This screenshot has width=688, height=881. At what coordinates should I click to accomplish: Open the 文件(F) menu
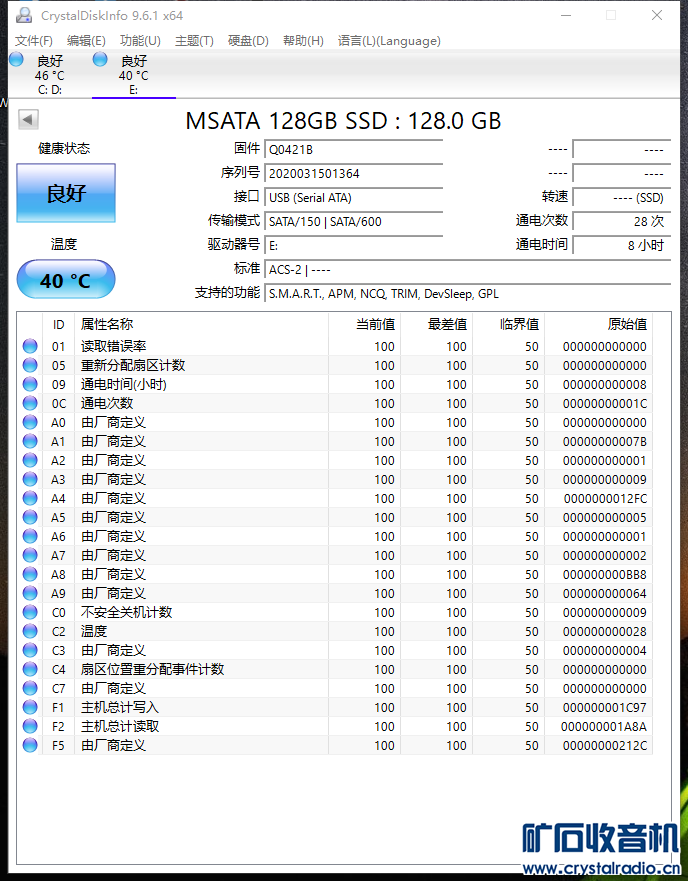[34, 41]
